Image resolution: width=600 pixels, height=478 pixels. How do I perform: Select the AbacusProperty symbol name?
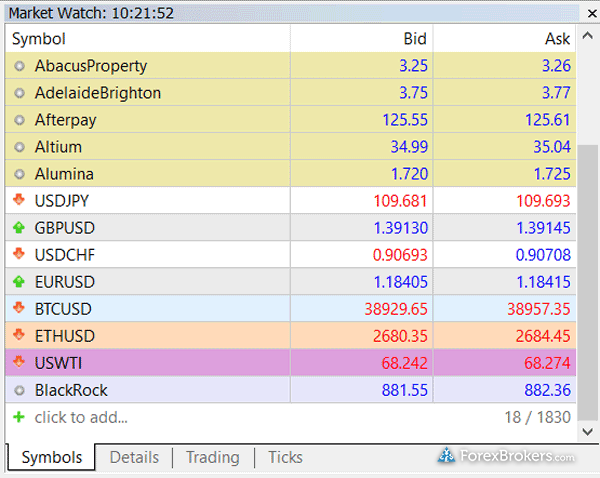tap(91, 66)
